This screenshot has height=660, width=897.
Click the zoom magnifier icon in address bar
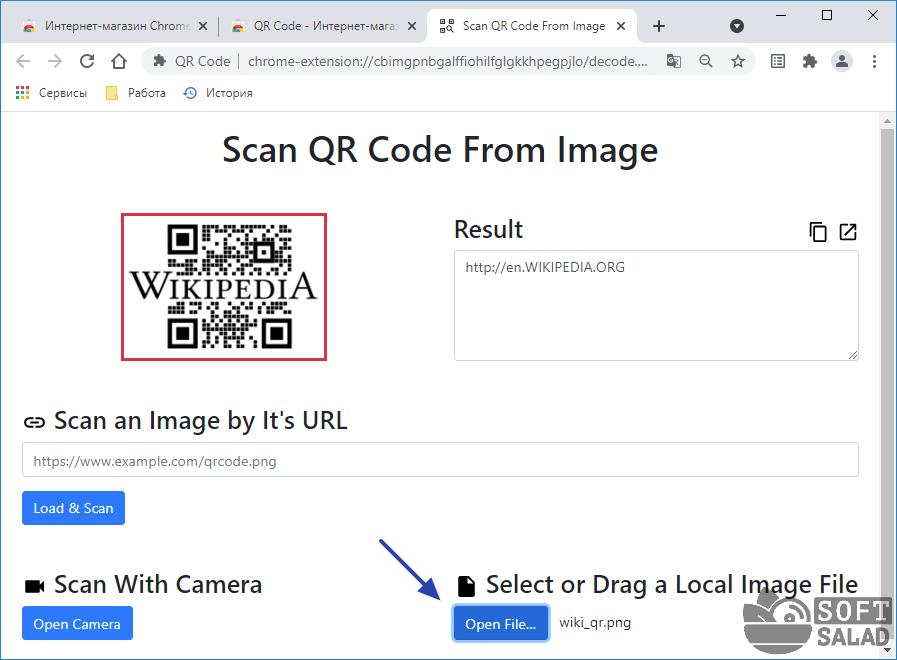[x=706, y=61]
